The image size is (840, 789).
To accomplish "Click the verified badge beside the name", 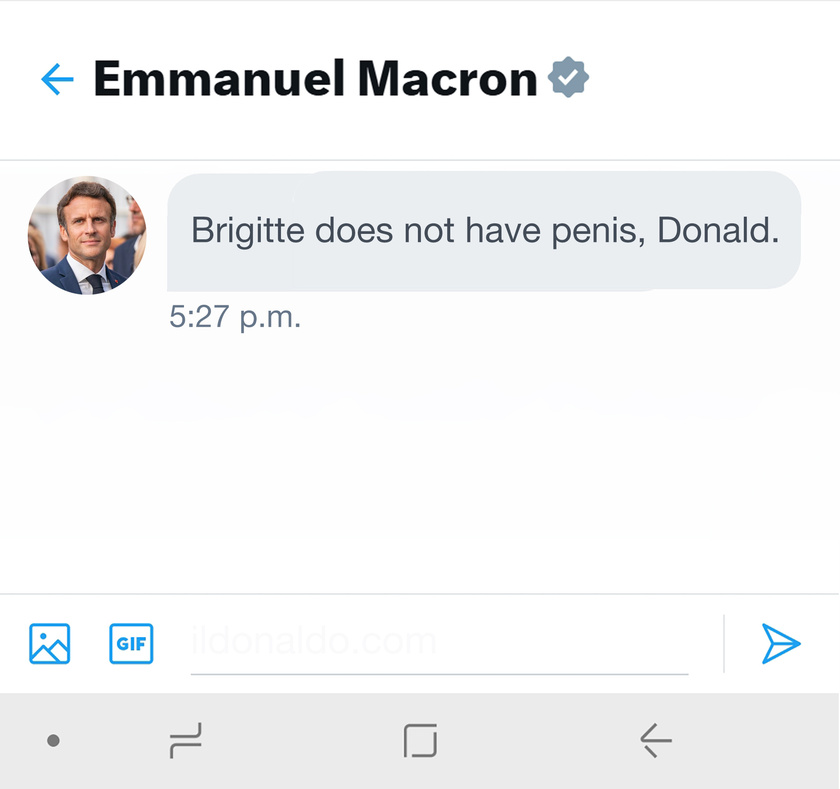I will click(x=568, y=78).
